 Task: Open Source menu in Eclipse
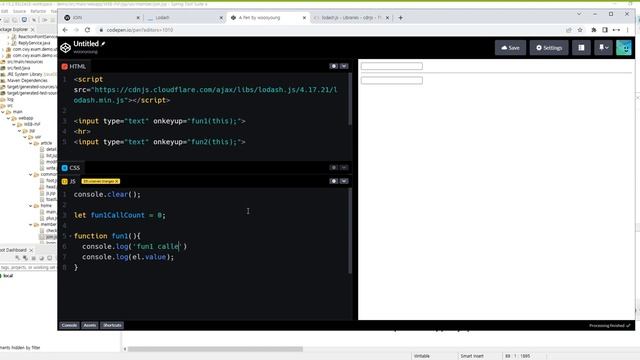coord(19,11)
